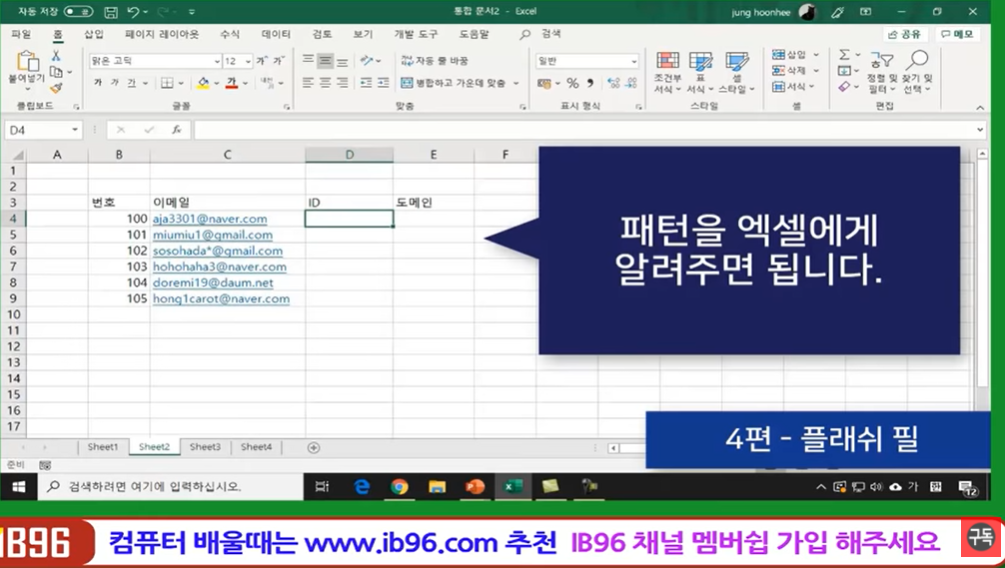Viewport: 1005px width, 568px height.
Task: Apply the red font color 가
Action: (x=231, y=83)
